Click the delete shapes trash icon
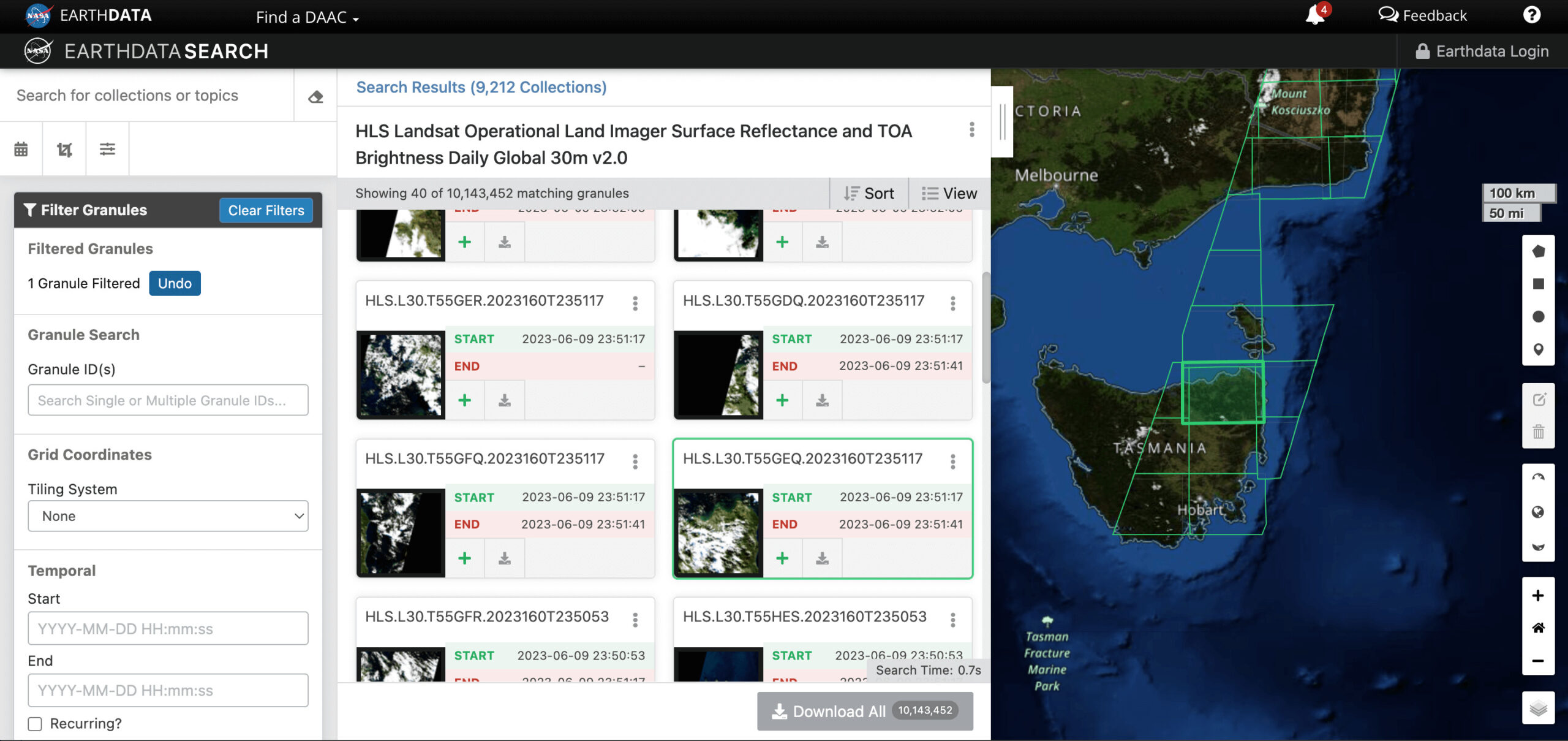This screenshot has width=1568, height=741. pyautogui.click(x=1538, y=432)
